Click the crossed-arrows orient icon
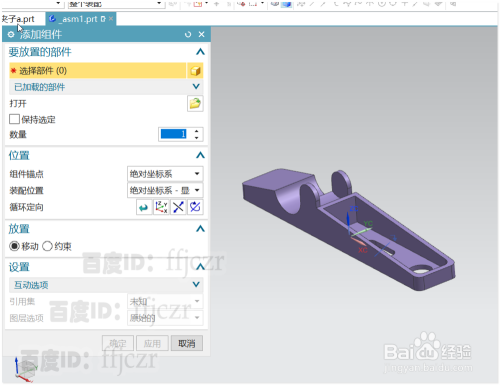This screenshot has height=385, width=500. pyautogui.click(x=178, y=207)
